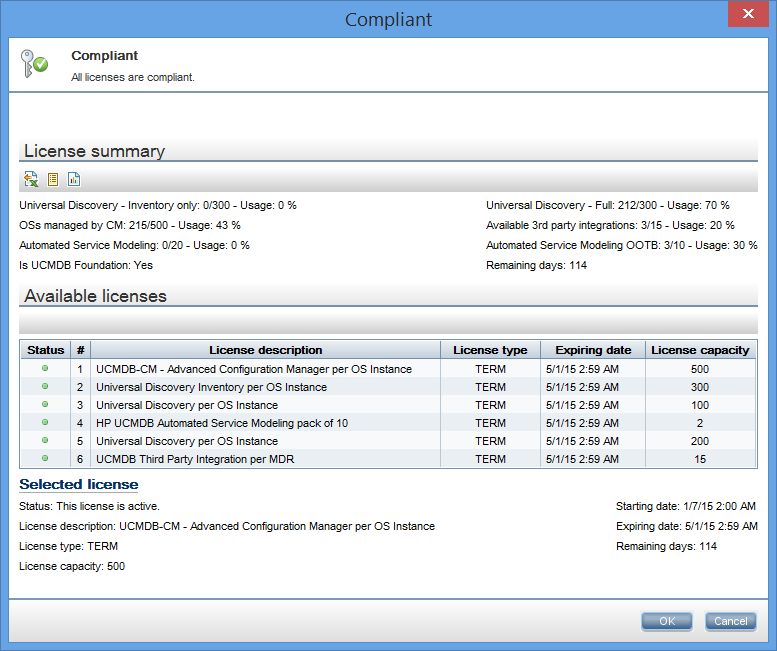Image resolution: width=777 pixels, height=651 pixels.
Task: Click the Starting date 1/7/15 text
Action: (686, 506)
